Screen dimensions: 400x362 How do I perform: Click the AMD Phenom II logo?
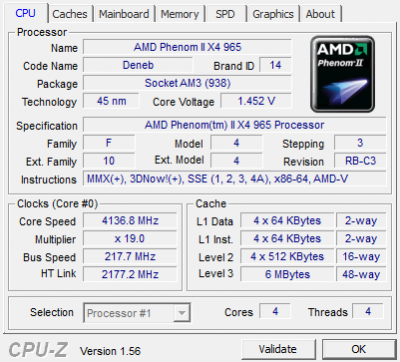(x=342, y=74)
